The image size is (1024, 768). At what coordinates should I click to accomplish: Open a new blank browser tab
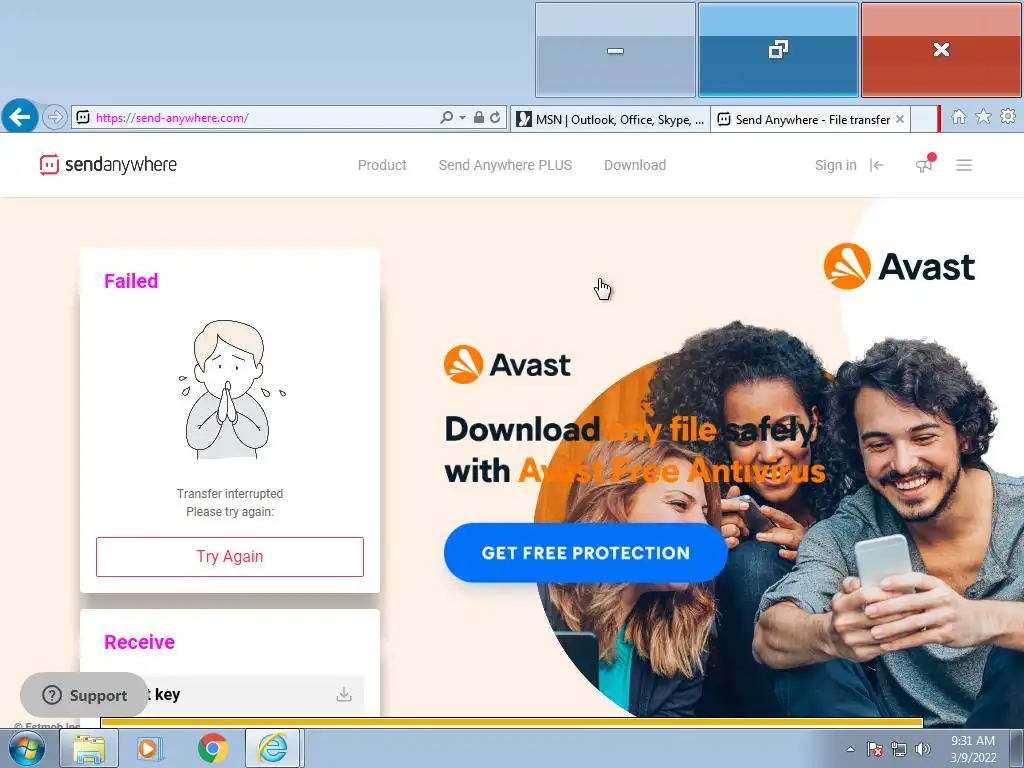(x=923, y=120)
